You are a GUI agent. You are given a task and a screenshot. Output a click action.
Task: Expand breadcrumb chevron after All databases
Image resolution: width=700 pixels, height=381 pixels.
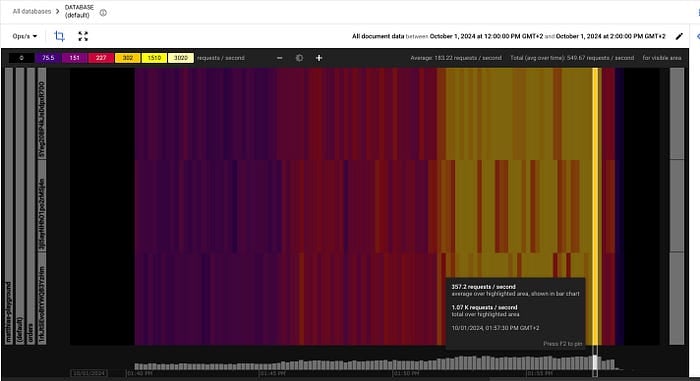click(58, 11)
